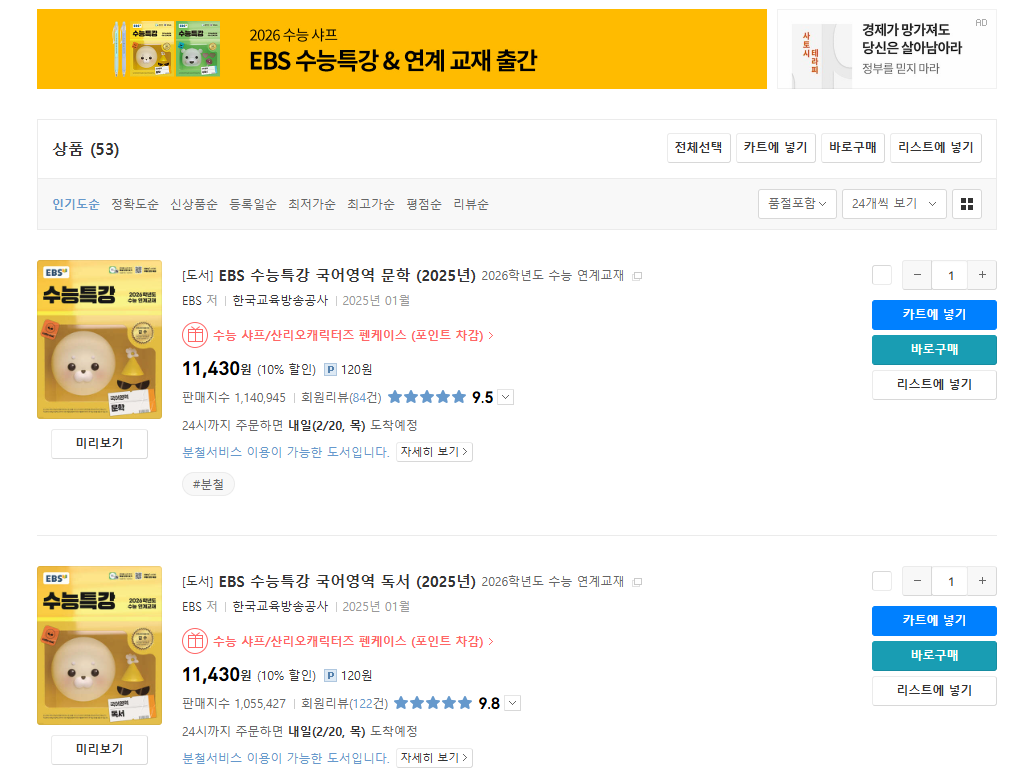This screenshot has height=777, width=1029.
Task: Open EBS 수능특강 국어영역 독서 title
Action: [347, 581]
